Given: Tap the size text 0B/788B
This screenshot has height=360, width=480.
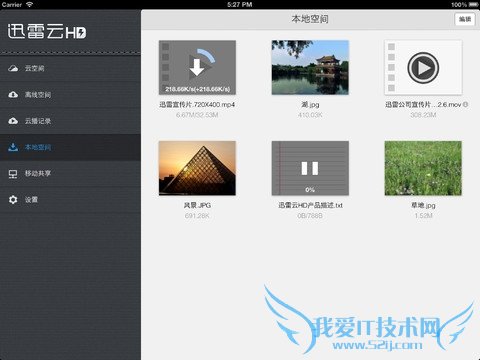Looking at the screenshot, I should pos(310,216).
